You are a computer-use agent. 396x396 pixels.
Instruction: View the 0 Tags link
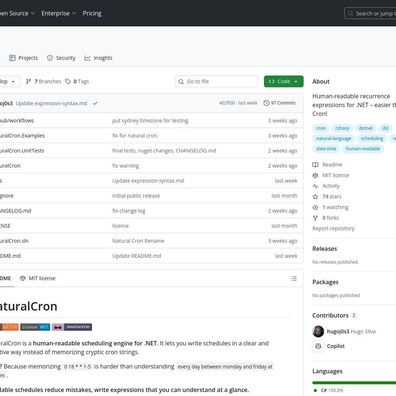click(77, 81)
